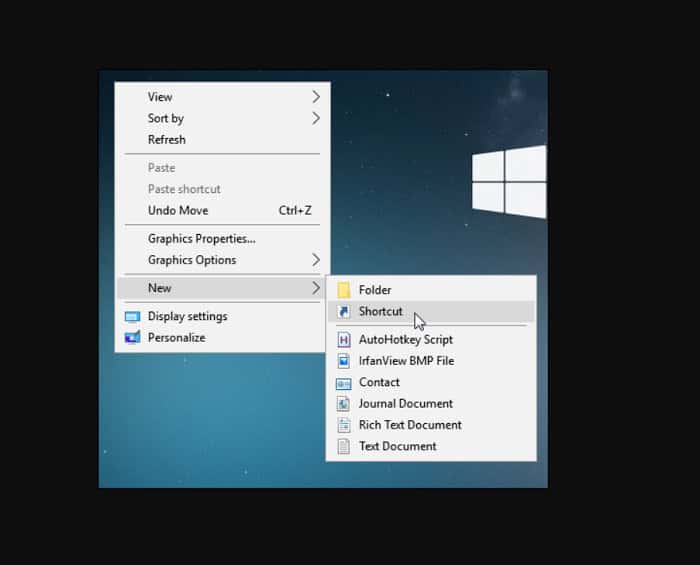Click the Text Document page icon

[x=344, y=446]
